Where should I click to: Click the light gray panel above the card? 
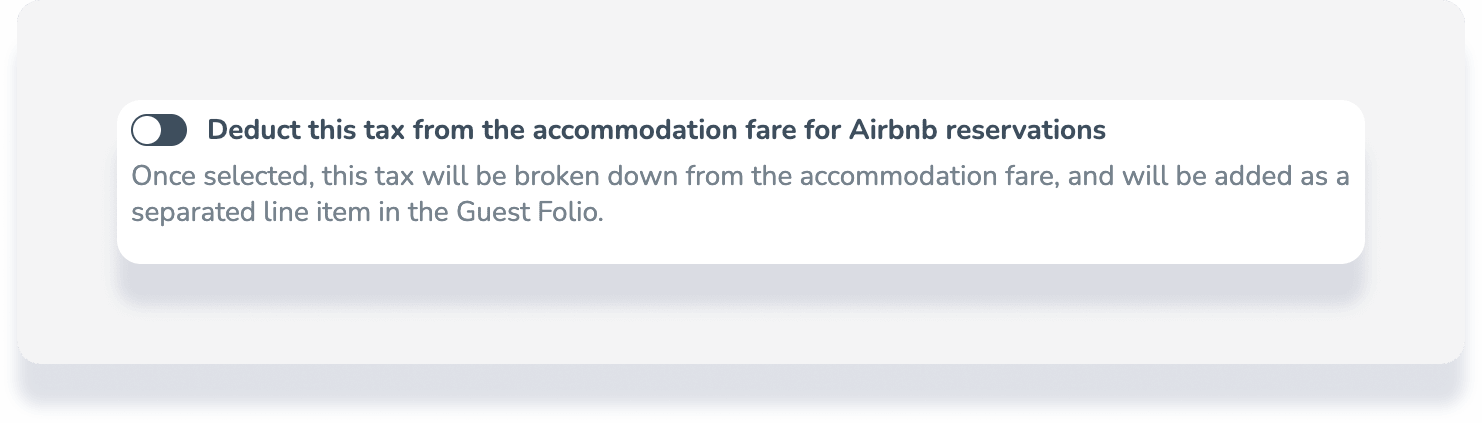point(740,50)
